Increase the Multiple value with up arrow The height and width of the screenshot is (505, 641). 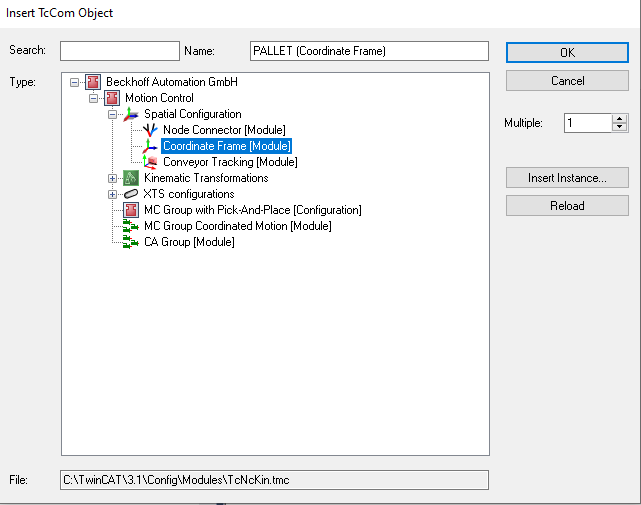click(619, 119)
